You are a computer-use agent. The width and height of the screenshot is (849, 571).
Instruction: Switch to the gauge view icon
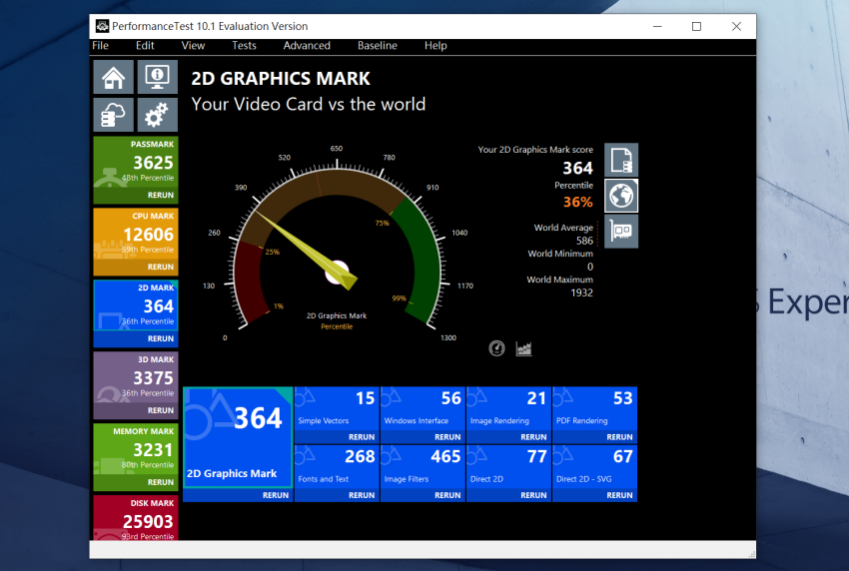[497, 348]
